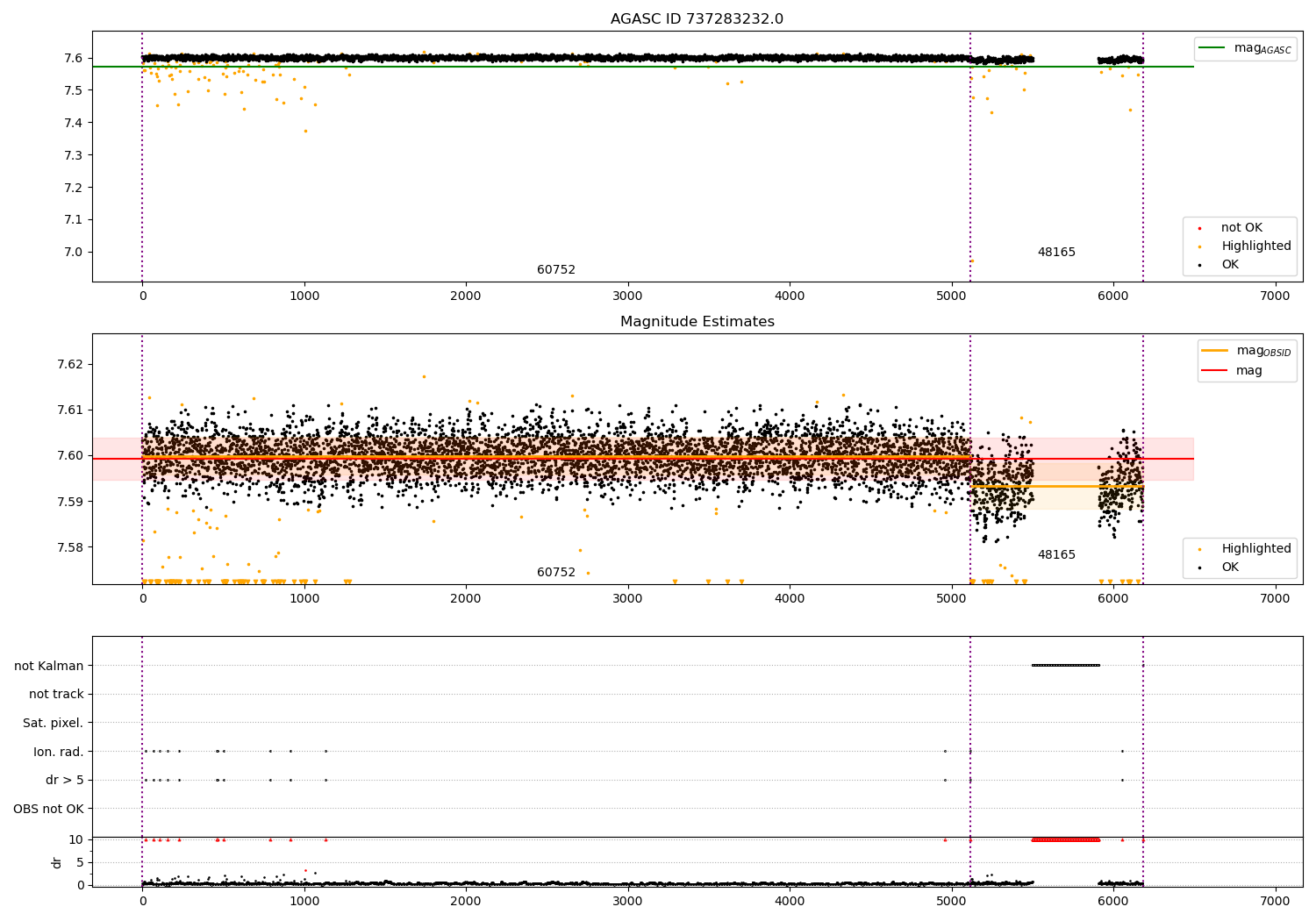Click the 7.62 y-axis tick label
This screenshot has width=1316, height=921.
pos(69,364)
